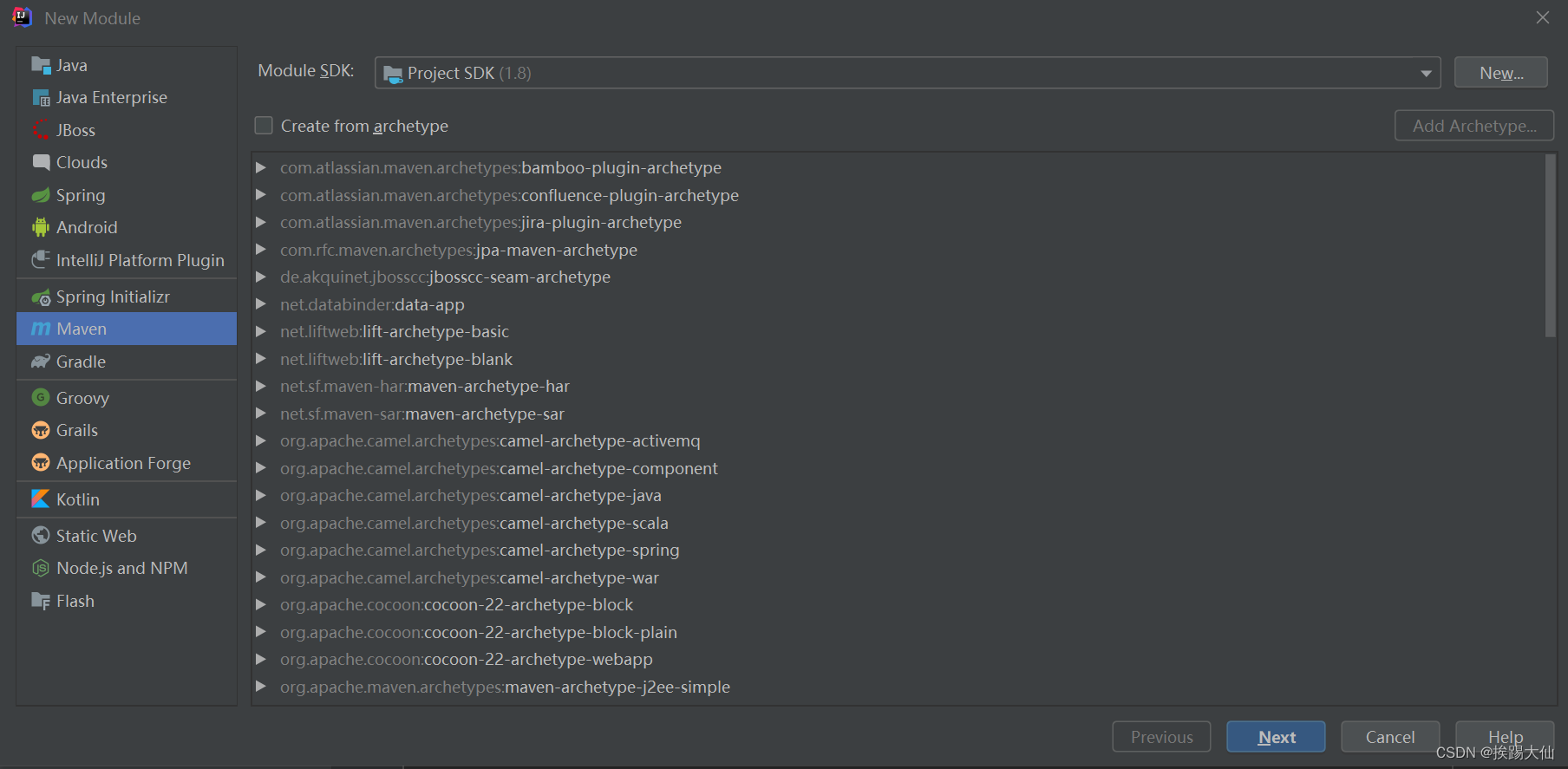The width and height of the screenshot is (1568, 769).
Task: Expand net.databinder data-app entry
Action: pyautogui.click(x=260, y=304)
